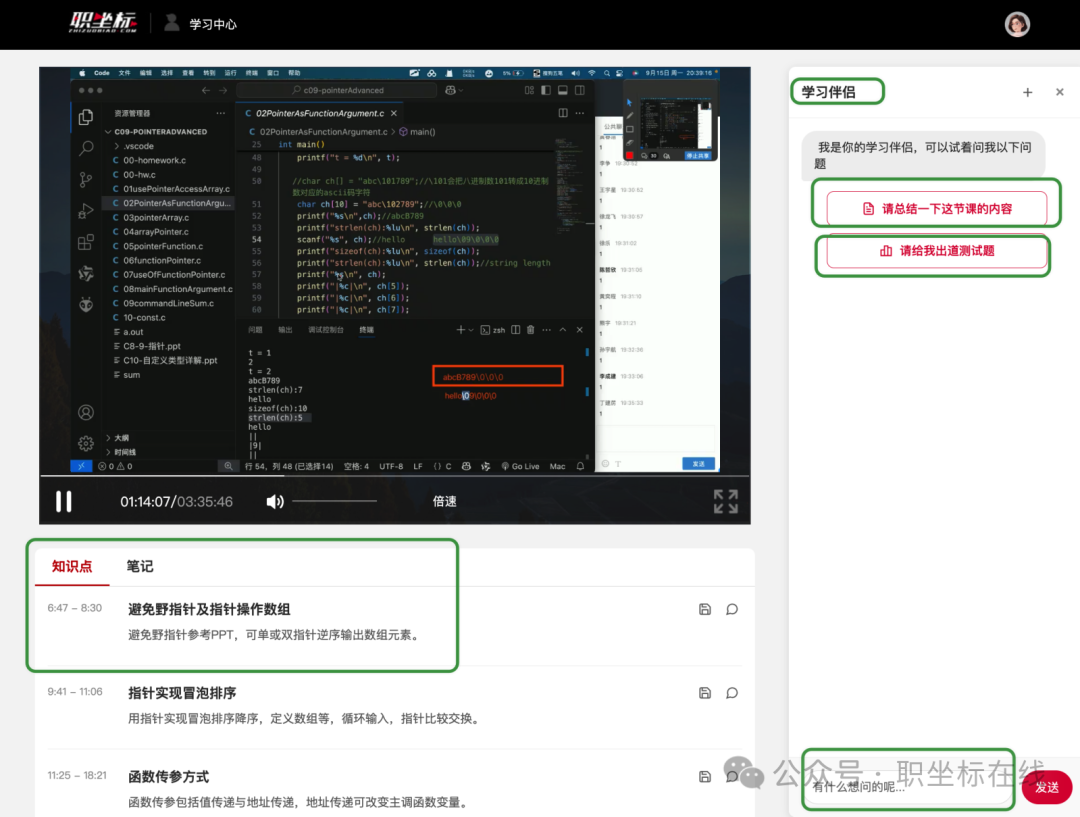Select 03pointerArray.c in the video's file tree
This screenshot has height=817, width=1080.
coord(156,217)
